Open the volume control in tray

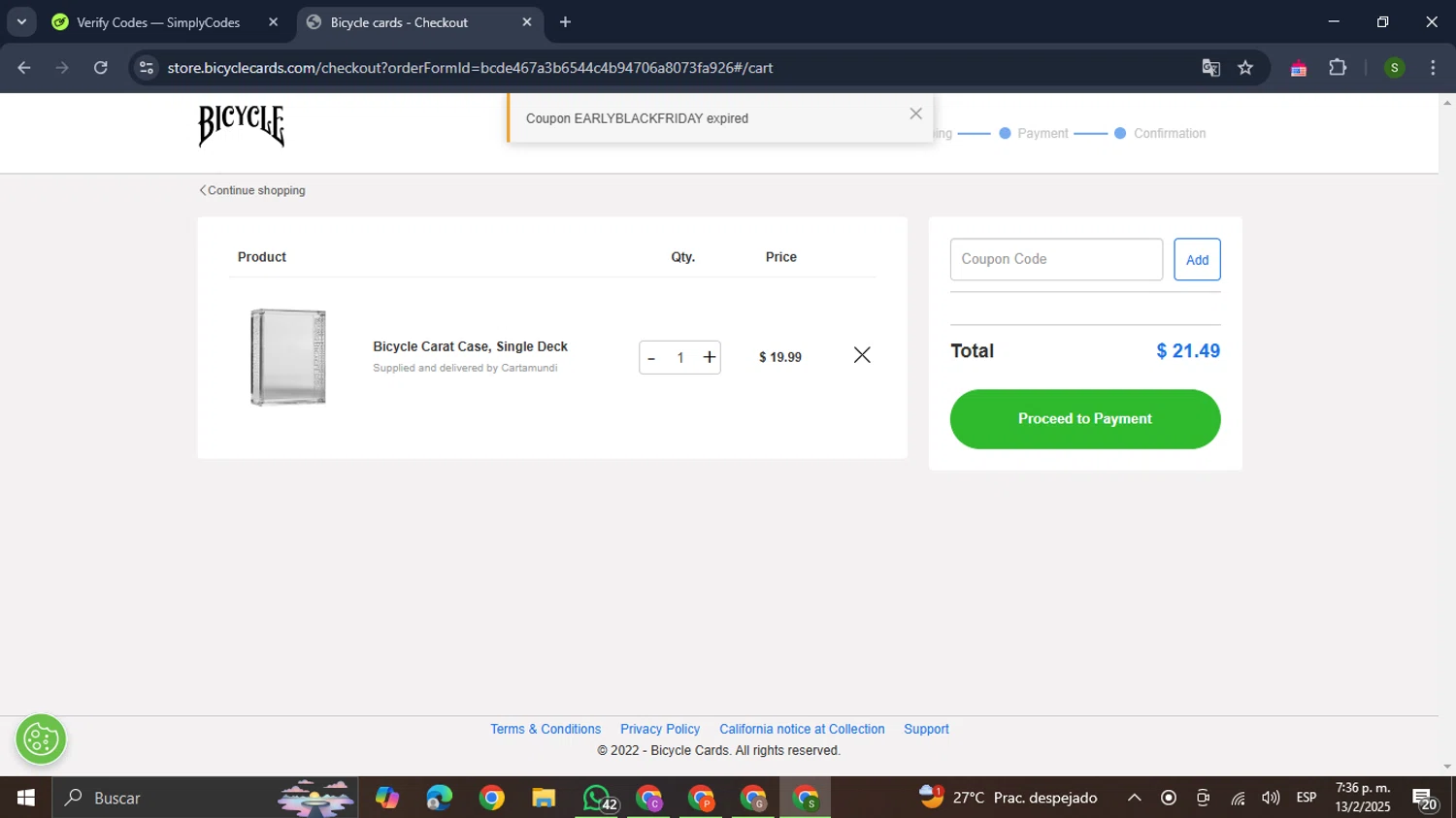click(1271, 798)
